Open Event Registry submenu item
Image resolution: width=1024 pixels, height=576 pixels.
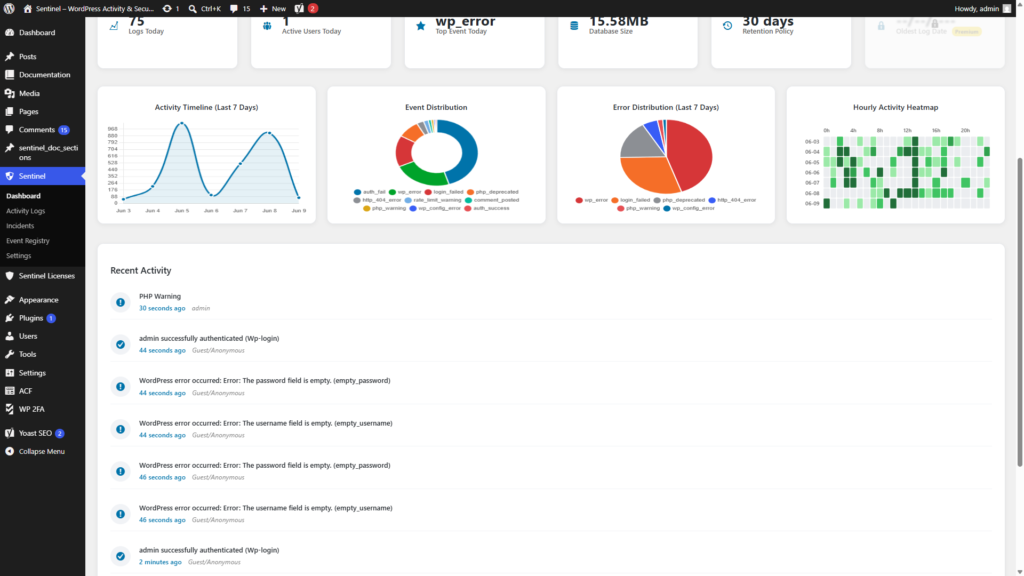(27, 241)
